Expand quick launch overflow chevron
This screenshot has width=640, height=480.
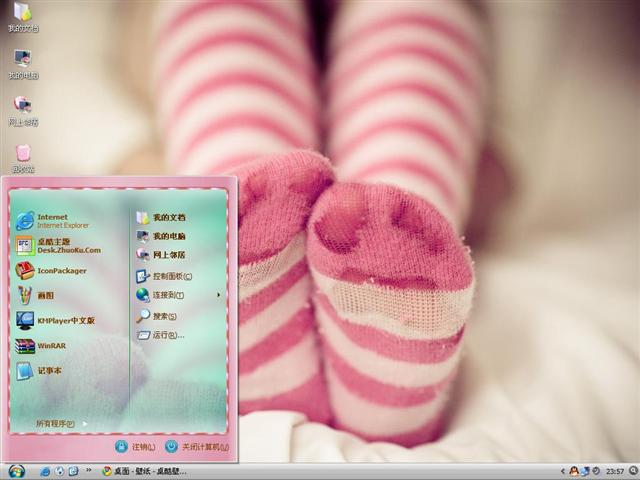tap(89, 470)
